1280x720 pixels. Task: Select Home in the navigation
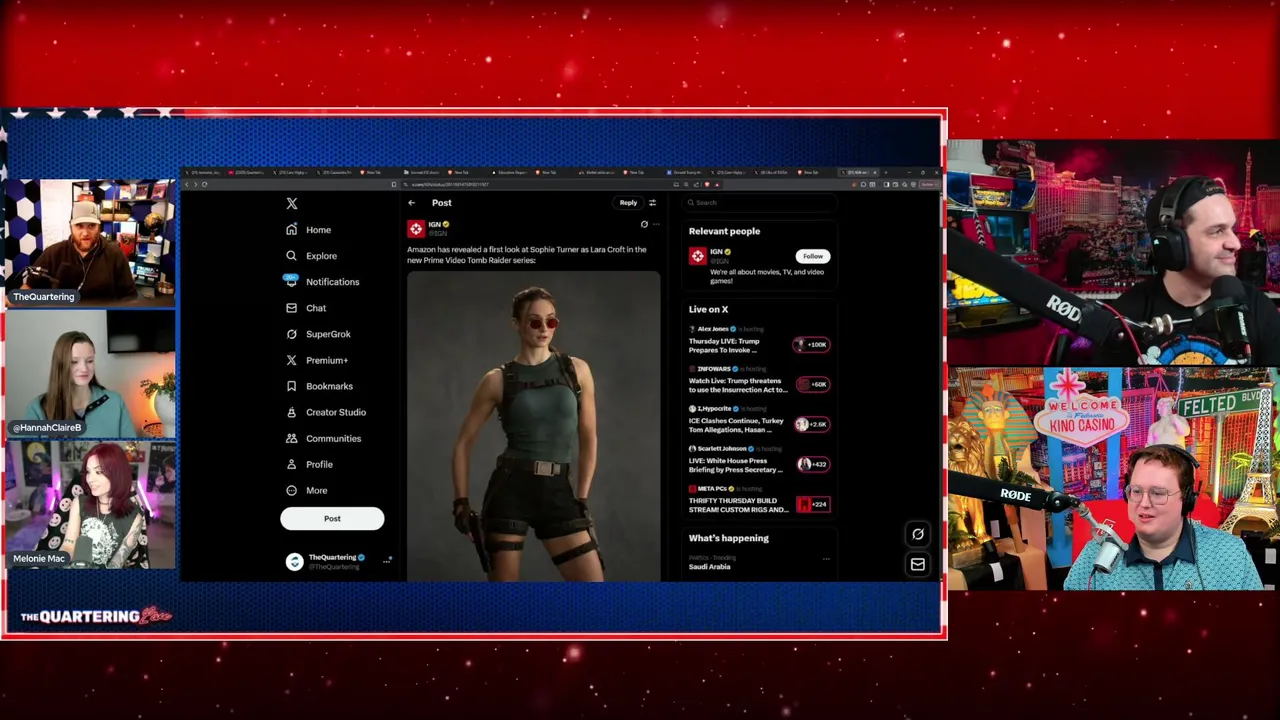[x=318, y=230]
